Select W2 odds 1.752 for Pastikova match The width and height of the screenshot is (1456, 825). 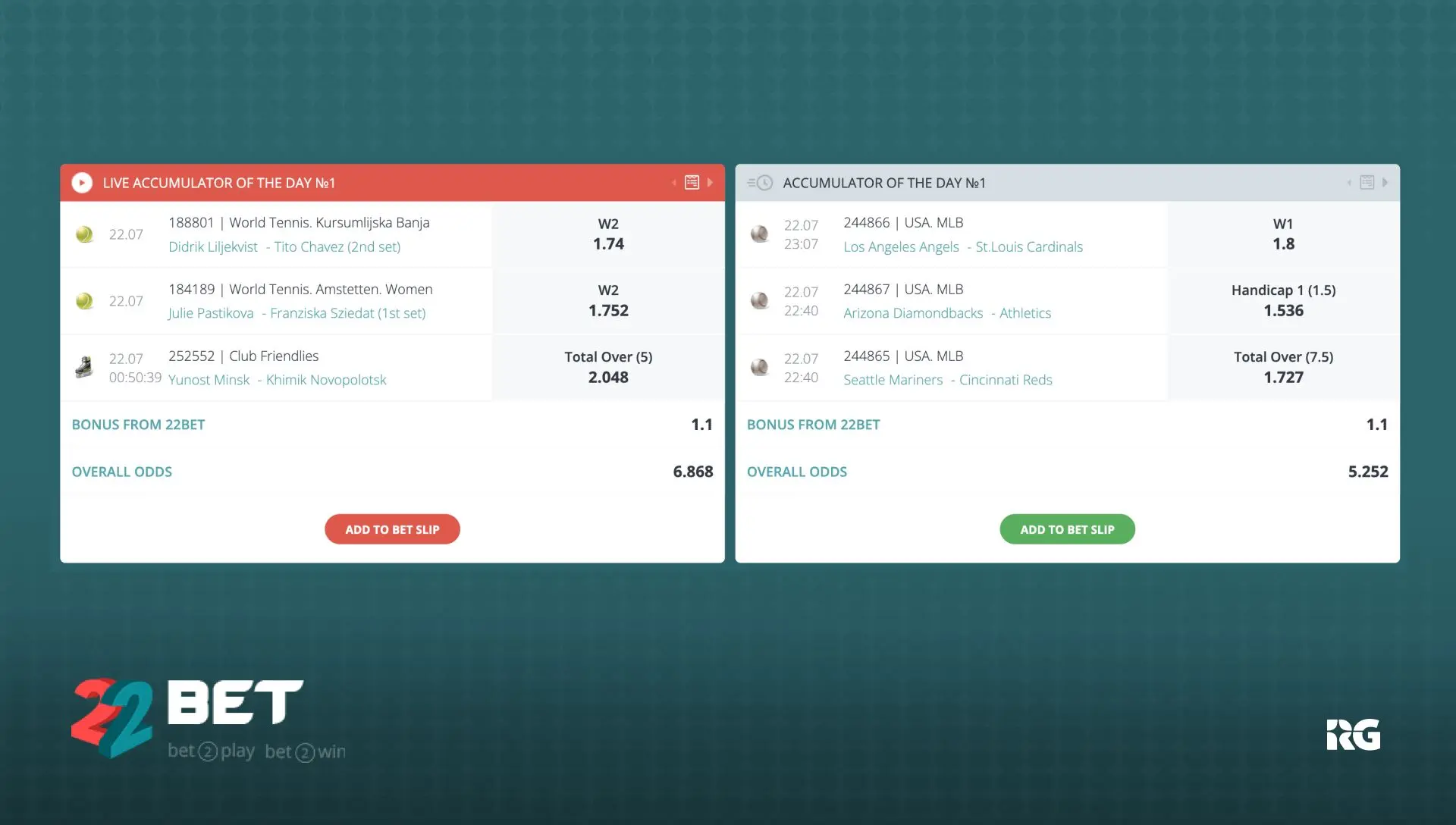tap(608, 301)
